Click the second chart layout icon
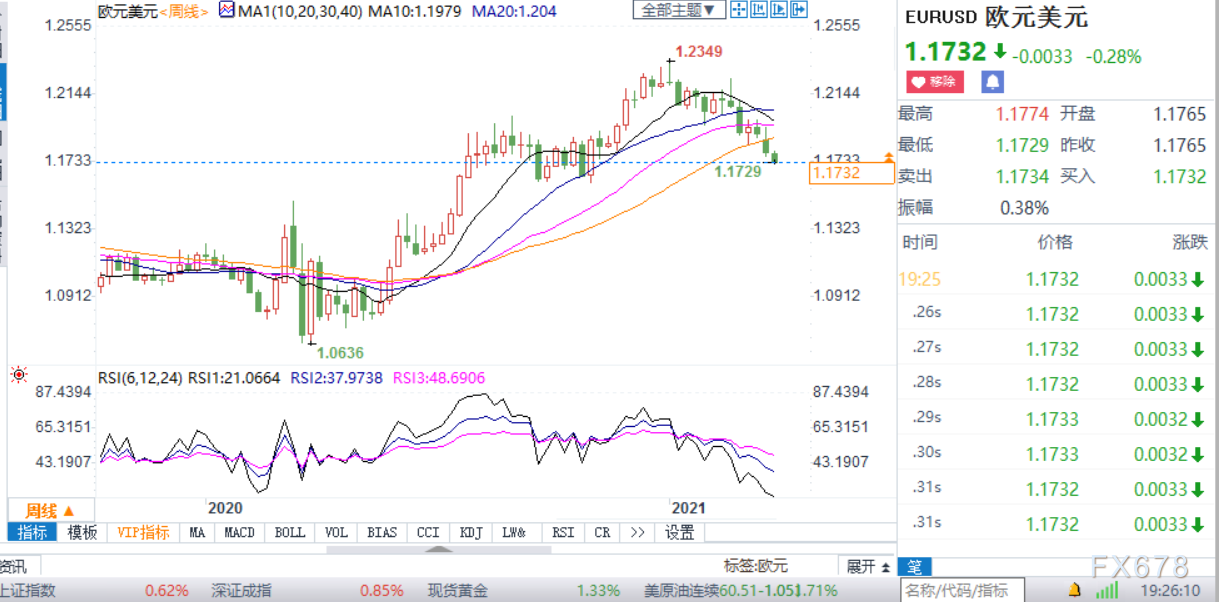1219x602 pixels. (759, 11)
